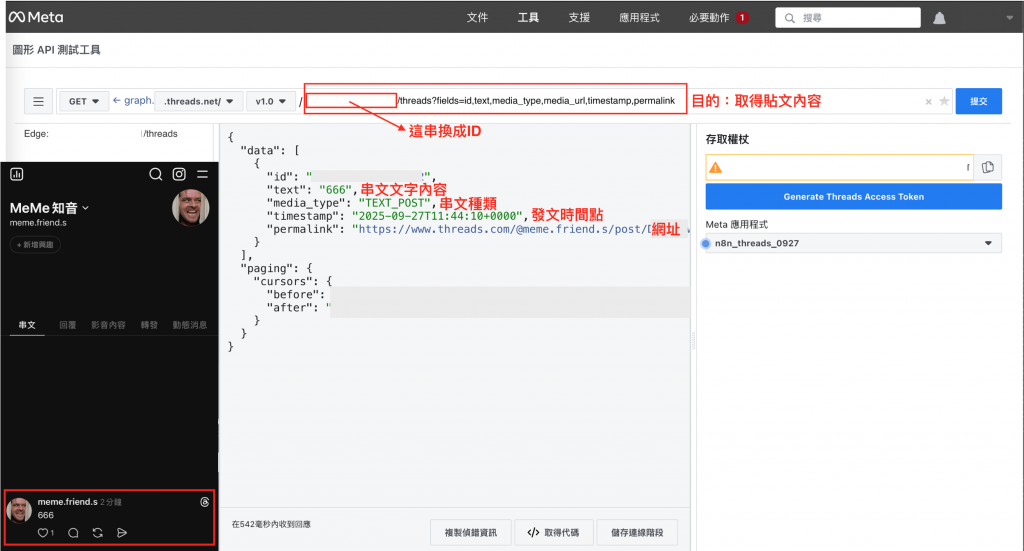Select the 動態消息 tab
The height and width of the screenshot is (551, 1024).
(190, 324)
